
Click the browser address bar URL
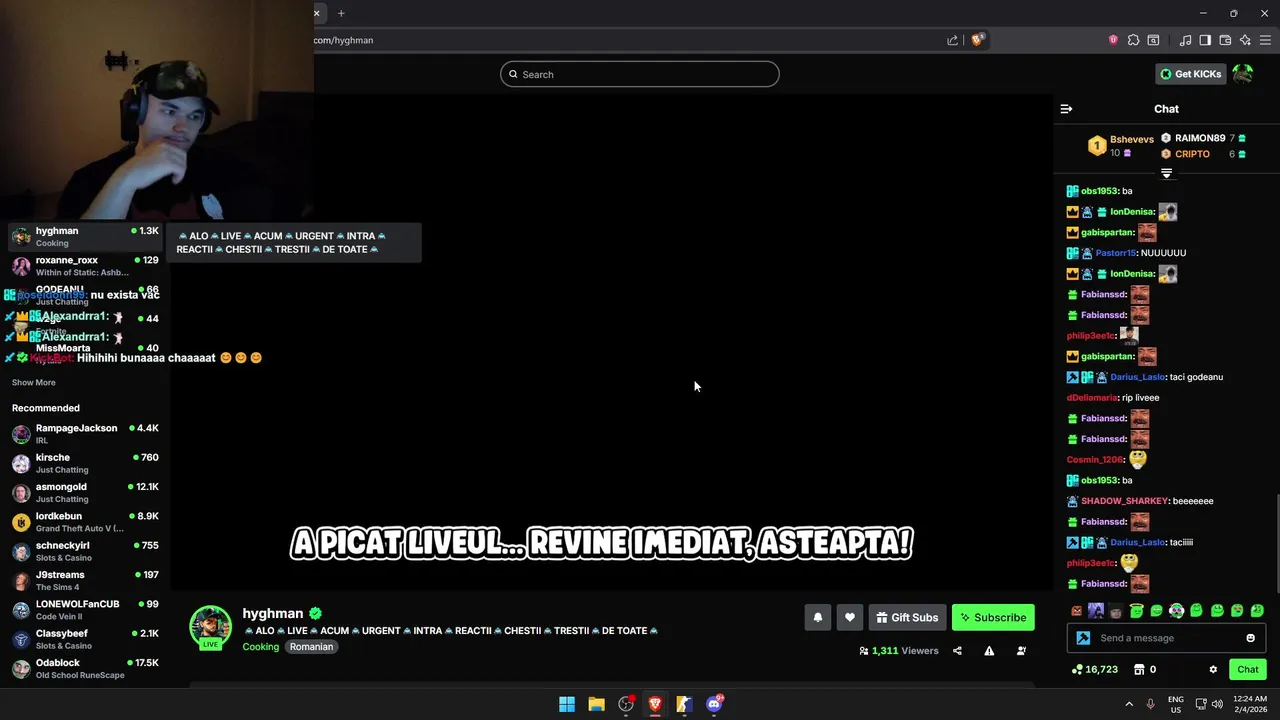tap(343, 40)
